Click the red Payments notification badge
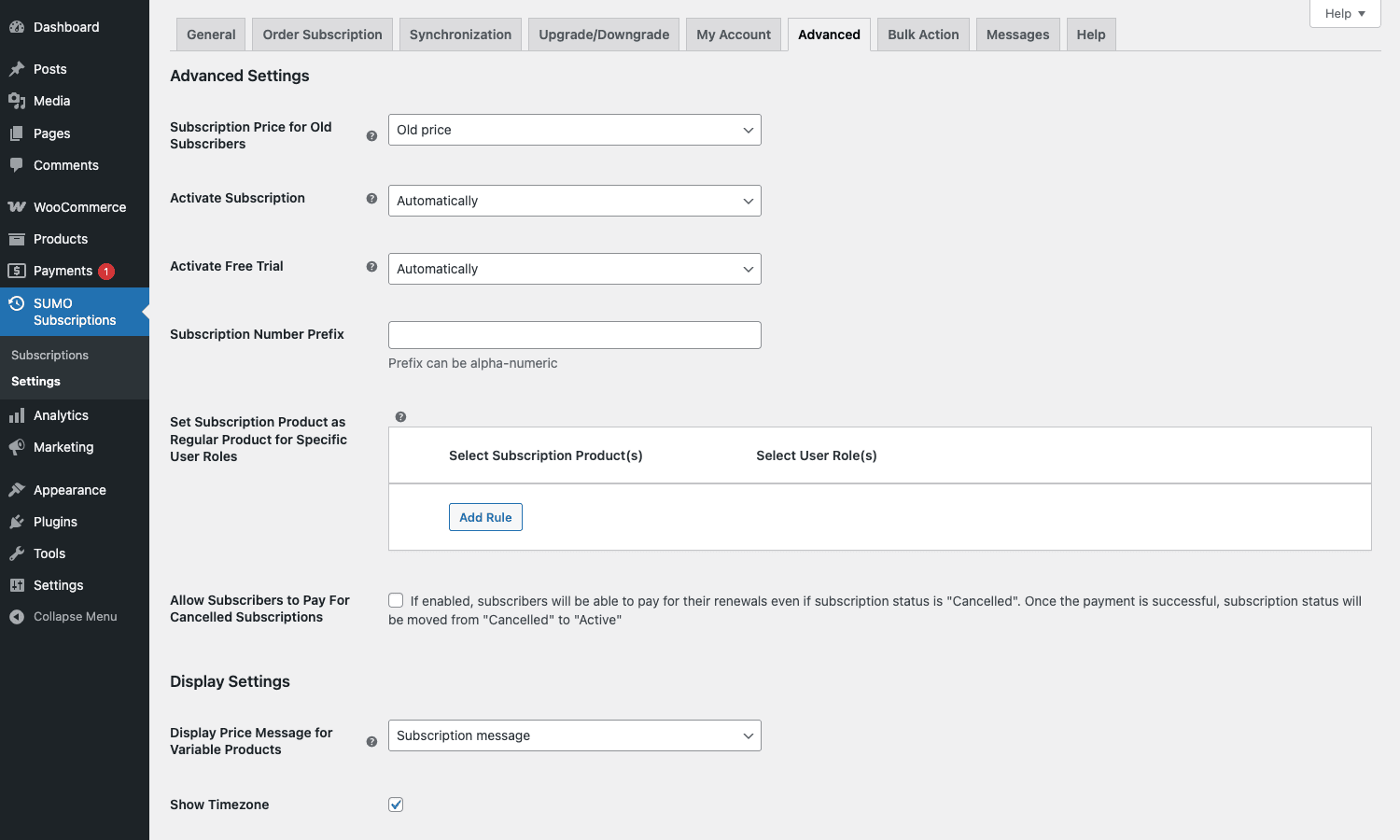The image size is (1400, 840). tap(106, 272)
